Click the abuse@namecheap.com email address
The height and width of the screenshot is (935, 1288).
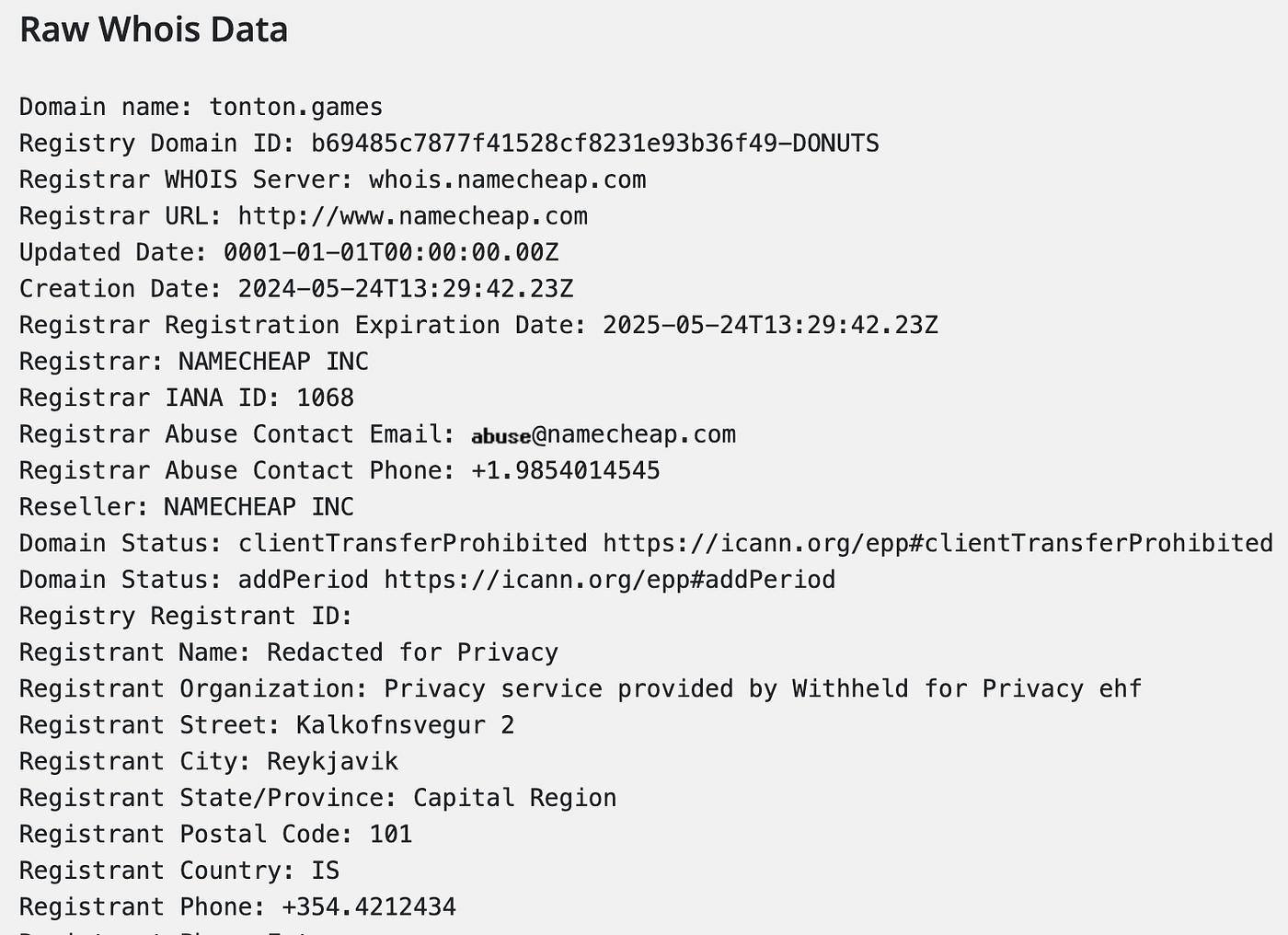pos(604,434)
